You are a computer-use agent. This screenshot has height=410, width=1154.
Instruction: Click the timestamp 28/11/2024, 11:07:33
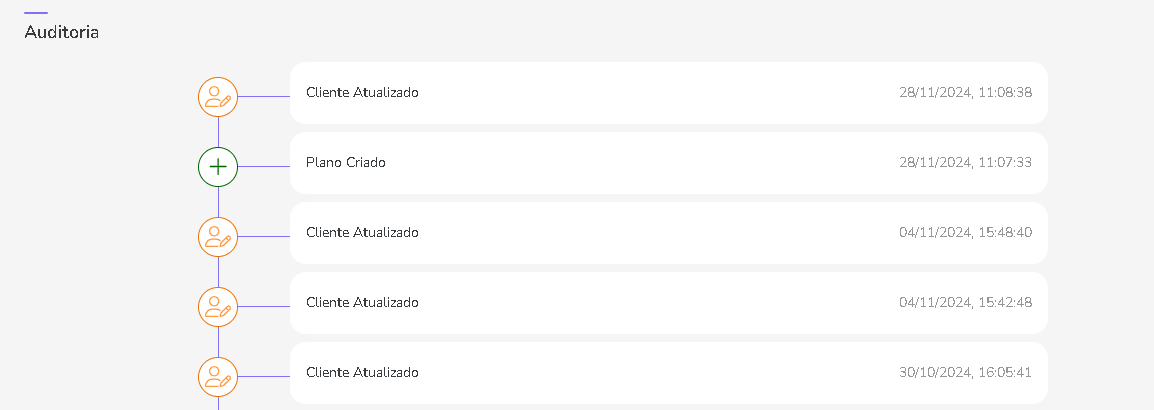(x=965, y=163)
